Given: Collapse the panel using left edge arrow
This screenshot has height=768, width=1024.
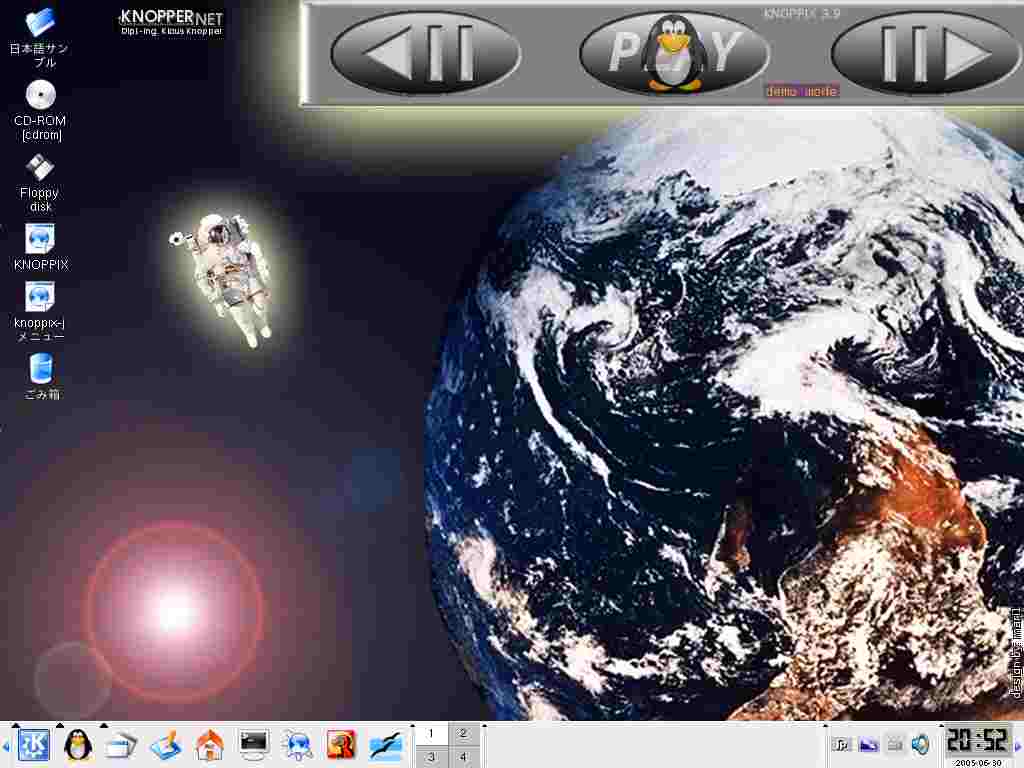Looking at the screenshot, I should coord(5,746).
